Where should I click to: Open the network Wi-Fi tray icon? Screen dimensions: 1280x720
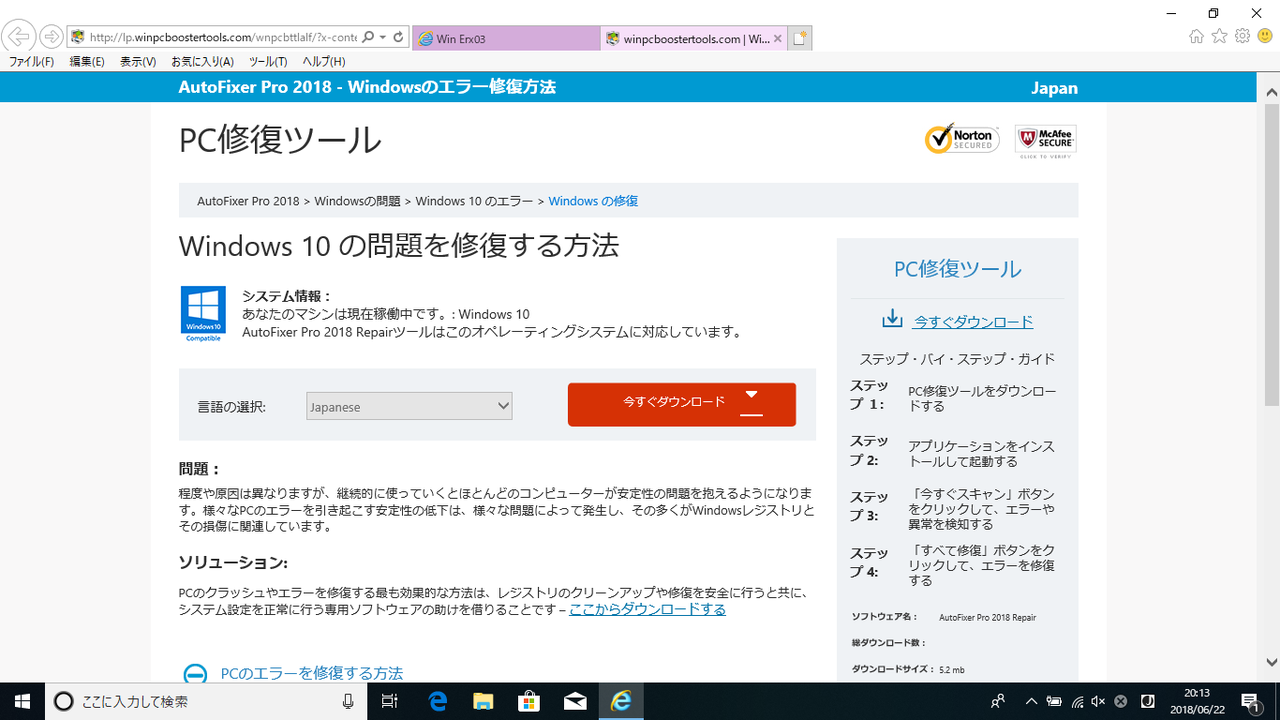pos(1076,701)
